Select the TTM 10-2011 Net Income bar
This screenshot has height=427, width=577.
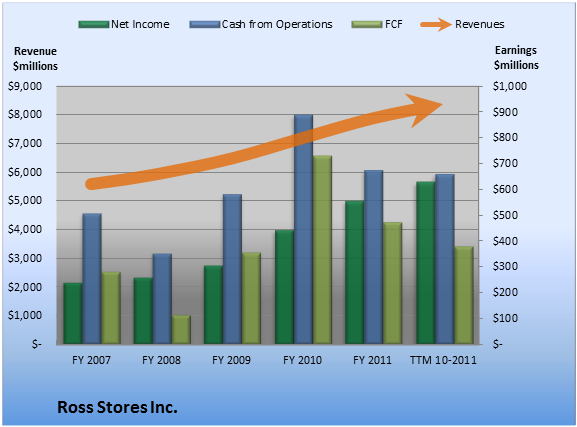[x=426, y=263]
